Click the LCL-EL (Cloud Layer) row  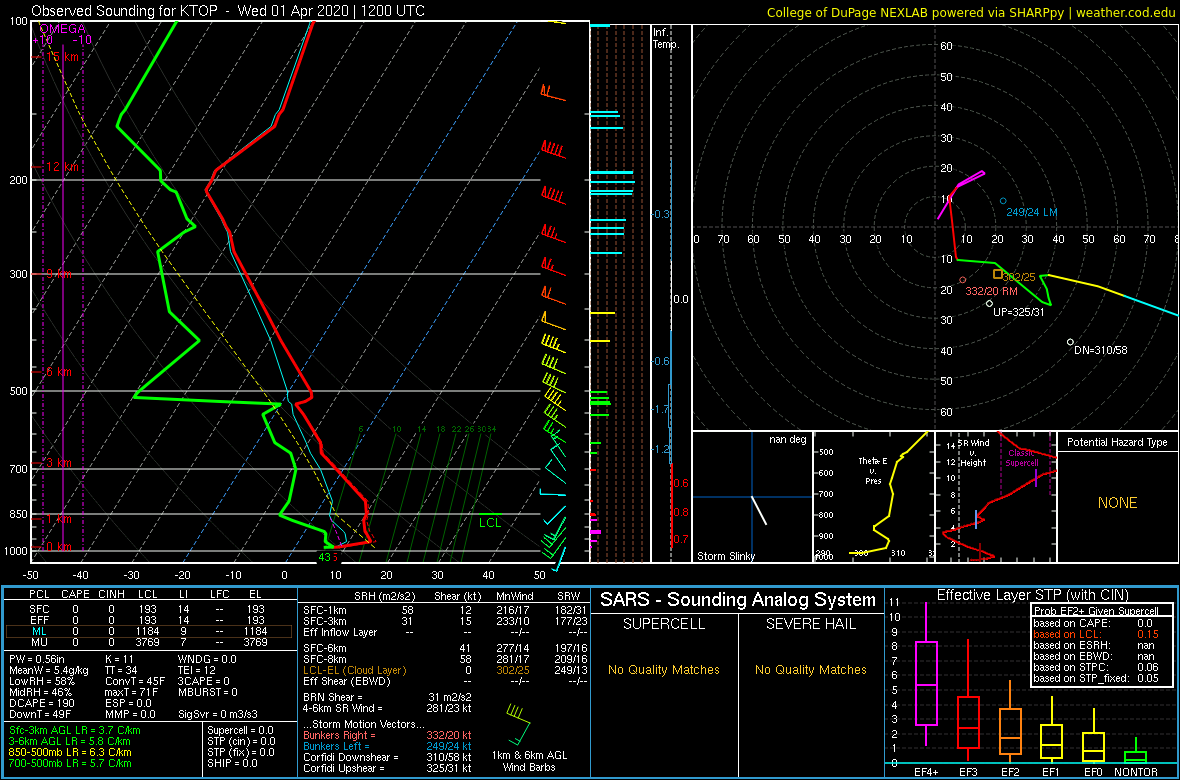pyautogui.click(x=445, y=670)
